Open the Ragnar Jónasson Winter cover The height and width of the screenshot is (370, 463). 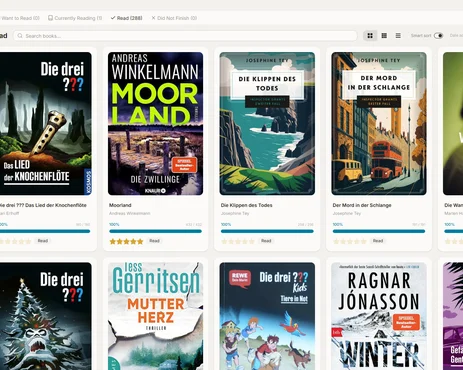379,316
